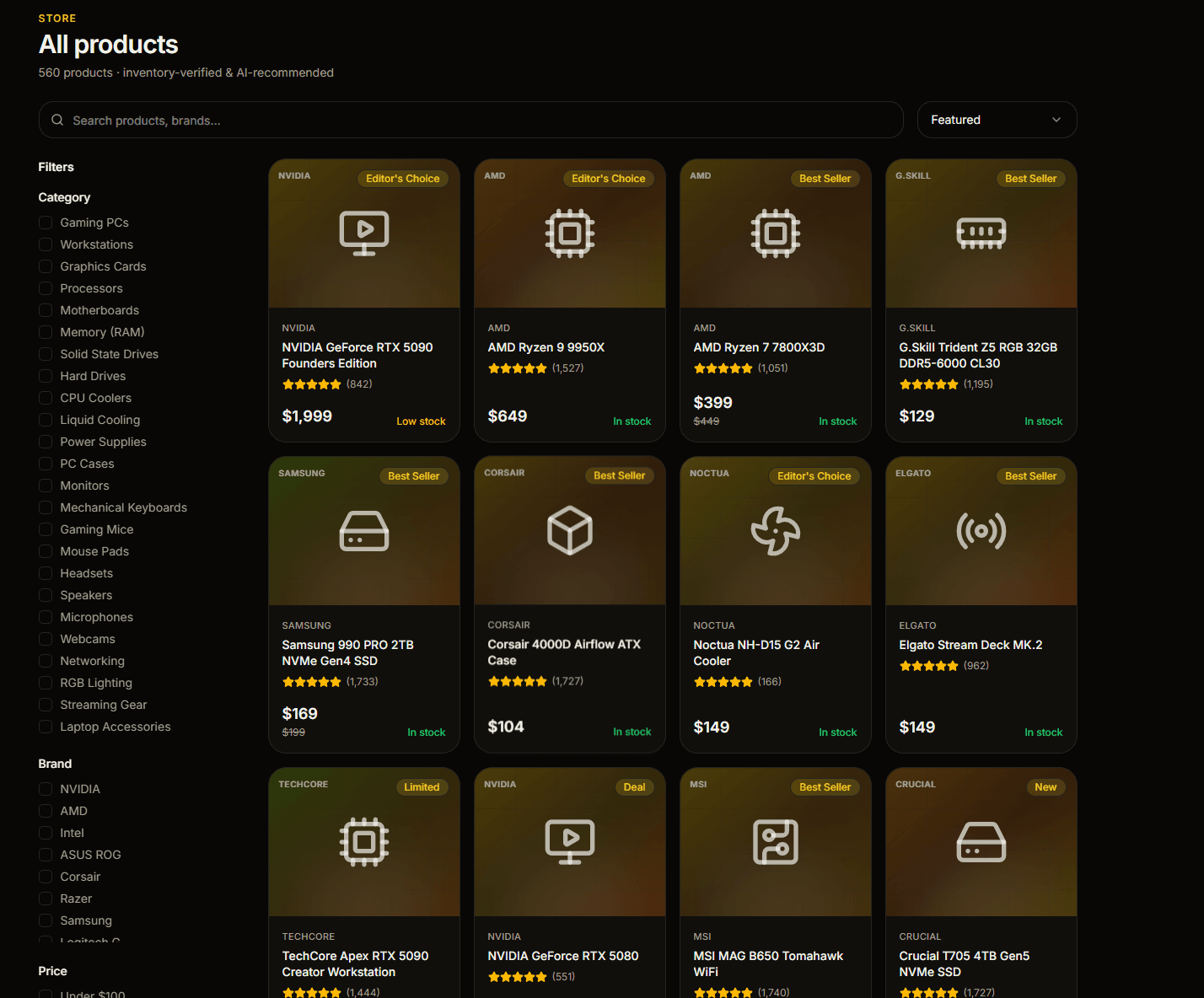Click star rating of Noctua NH-D15 G2
Viewport: 1204px width, 998px height.
point(723,682)
